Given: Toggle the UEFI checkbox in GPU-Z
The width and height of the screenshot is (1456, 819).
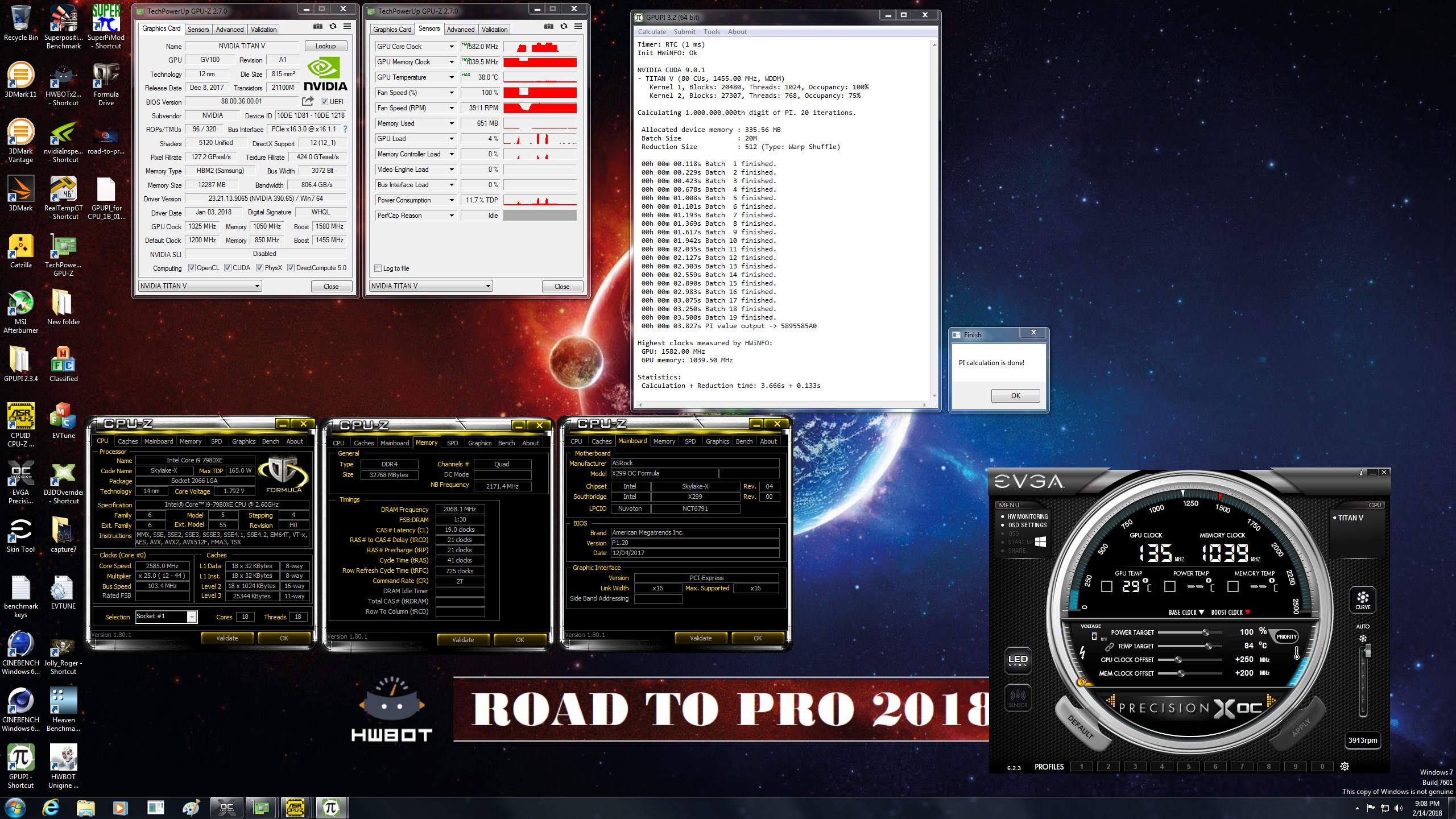Looking at the screenshot, I should [324, 102].
